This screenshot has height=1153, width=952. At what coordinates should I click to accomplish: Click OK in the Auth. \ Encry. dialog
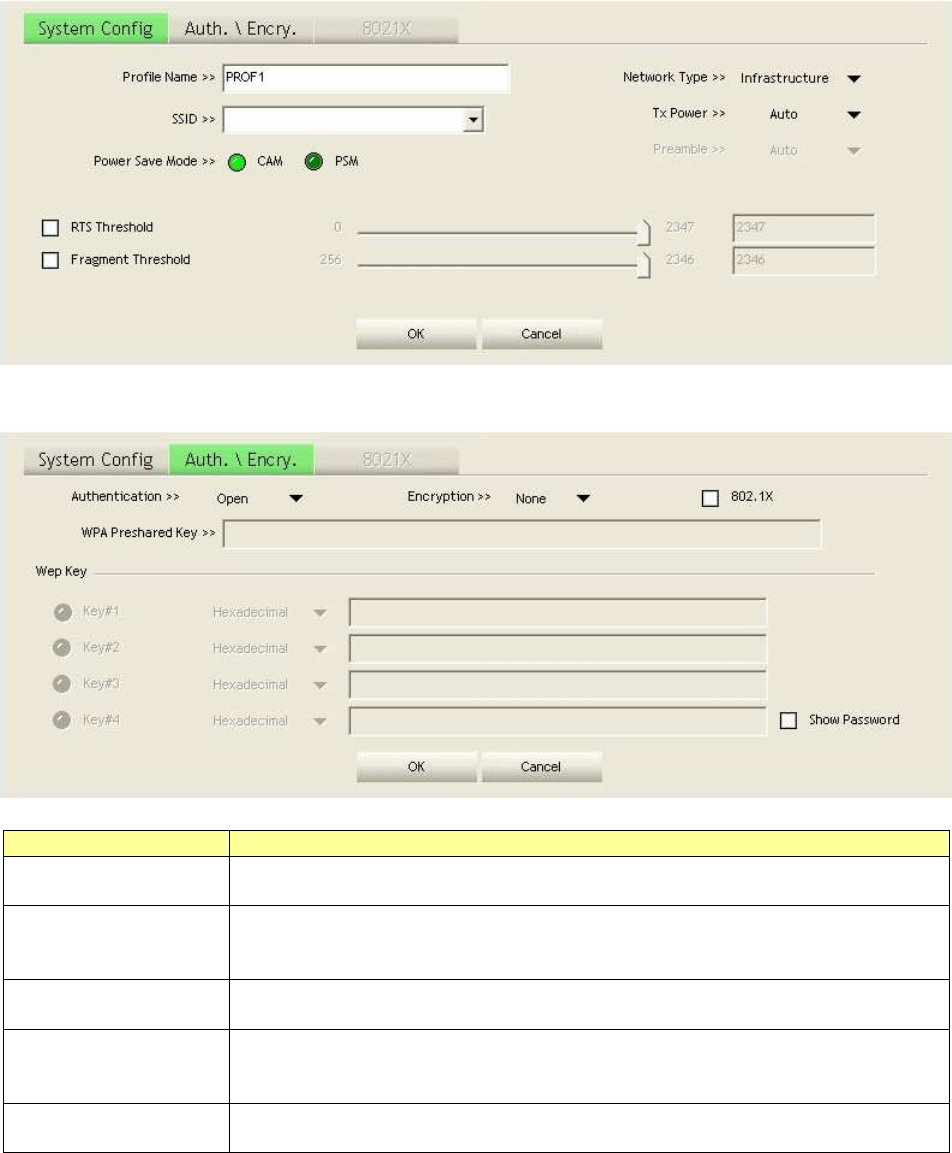click(x=416, y=767)
